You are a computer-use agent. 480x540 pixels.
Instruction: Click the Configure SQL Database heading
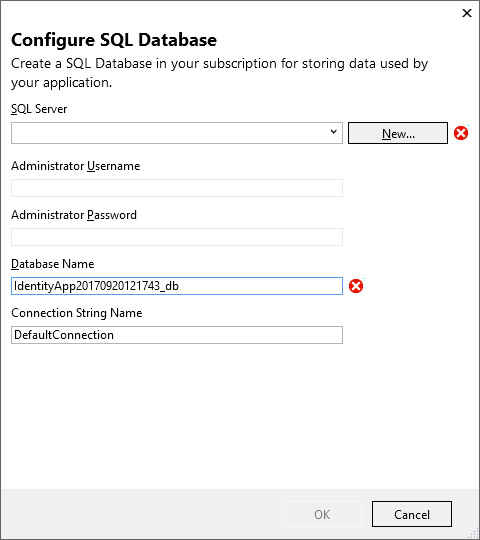(x=114, y=40)
